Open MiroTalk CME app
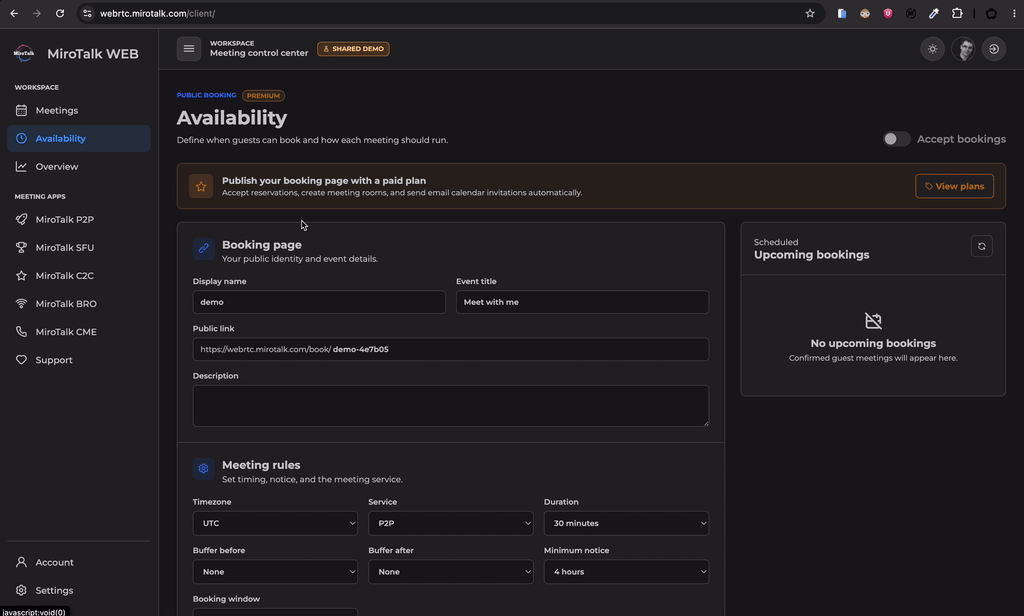The image size is (1024, 616). (78, 332)
